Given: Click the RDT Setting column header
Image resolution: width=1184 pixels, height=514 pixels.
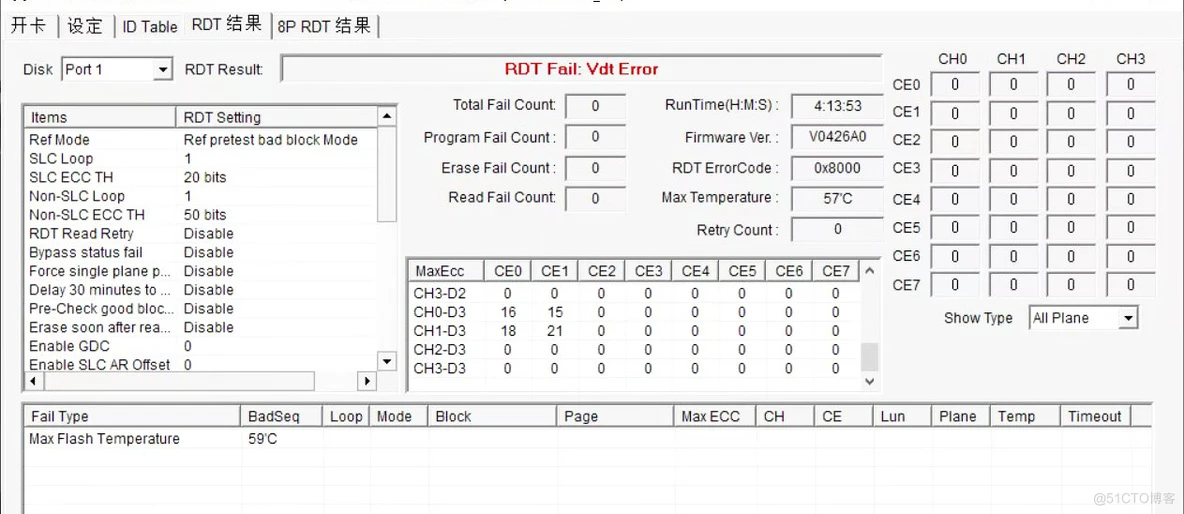Looking at the screenshot, I should coord(276,117).
